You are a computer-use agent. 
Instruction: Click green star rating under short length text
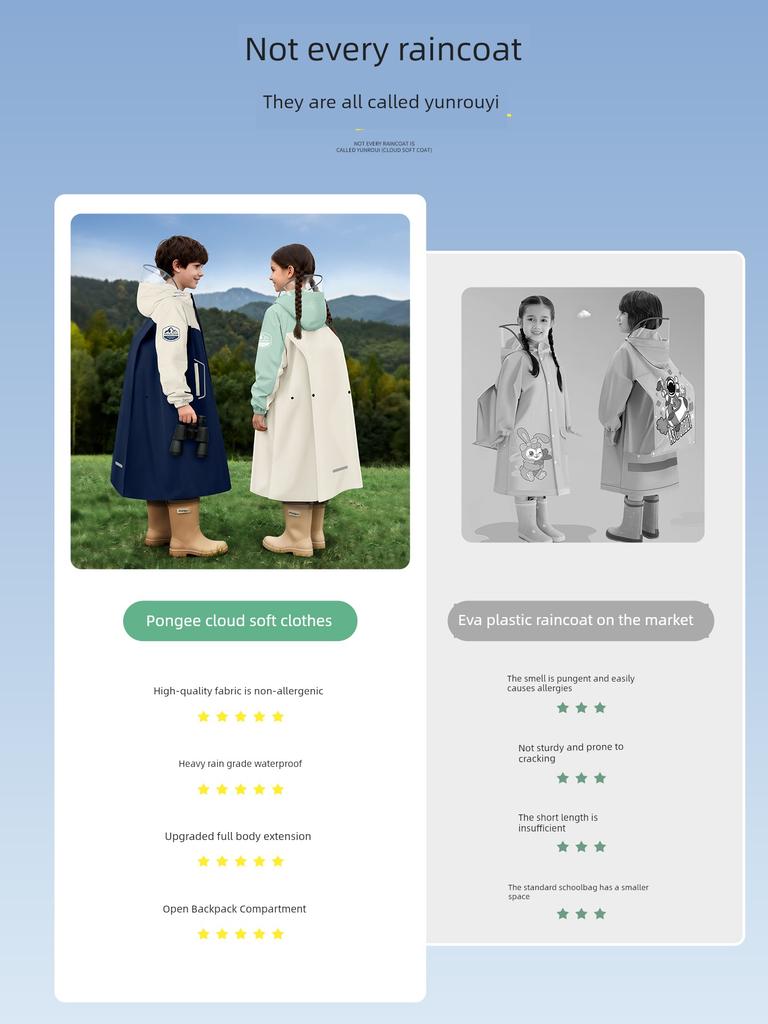pos(581,847)
